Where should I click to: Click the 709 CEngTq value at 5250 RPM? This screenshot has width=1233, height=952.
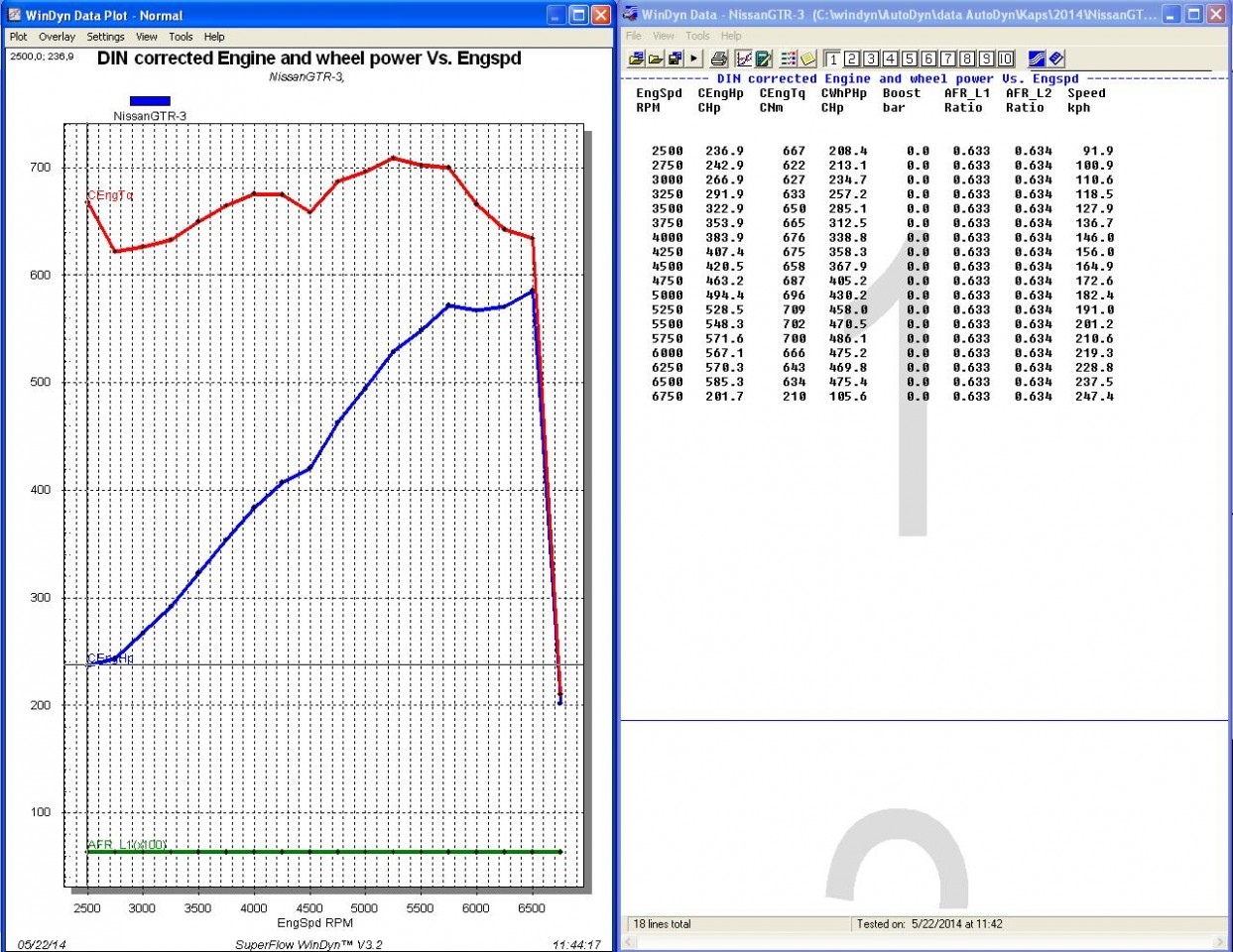coord(794,309)
